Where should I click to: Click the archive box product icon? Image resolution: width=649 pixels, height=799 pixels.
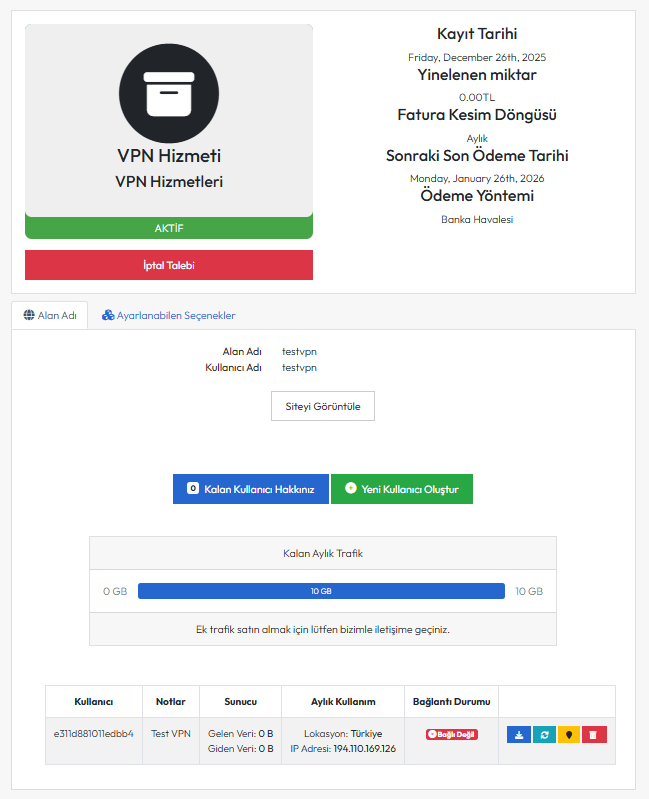168,93
